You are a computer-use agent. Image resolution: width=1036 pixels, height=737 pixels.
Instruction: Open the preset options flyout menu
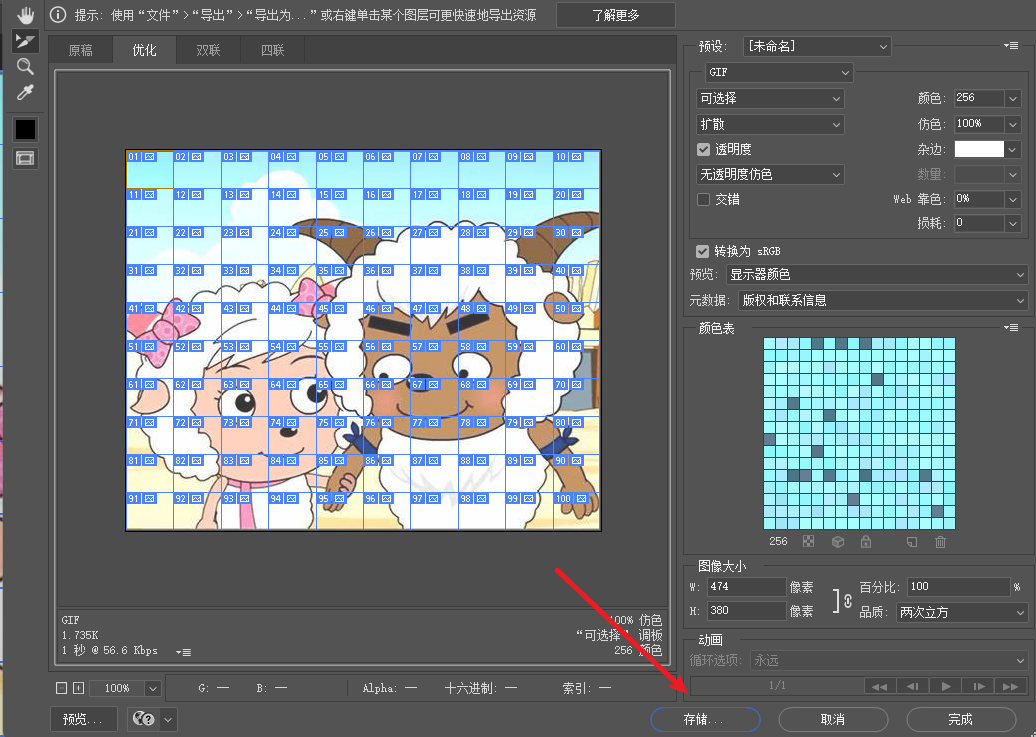tap(1010, 46)
